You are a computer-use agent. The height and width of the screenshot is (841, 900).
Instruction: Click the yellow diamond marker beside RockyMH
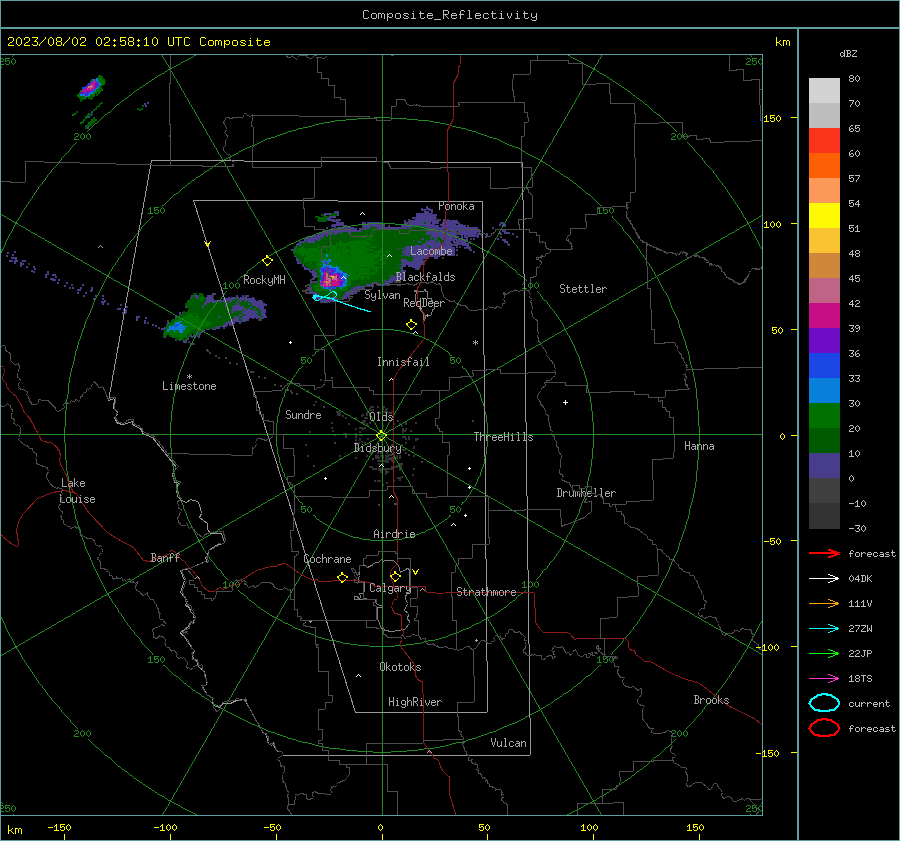(267, 261)
